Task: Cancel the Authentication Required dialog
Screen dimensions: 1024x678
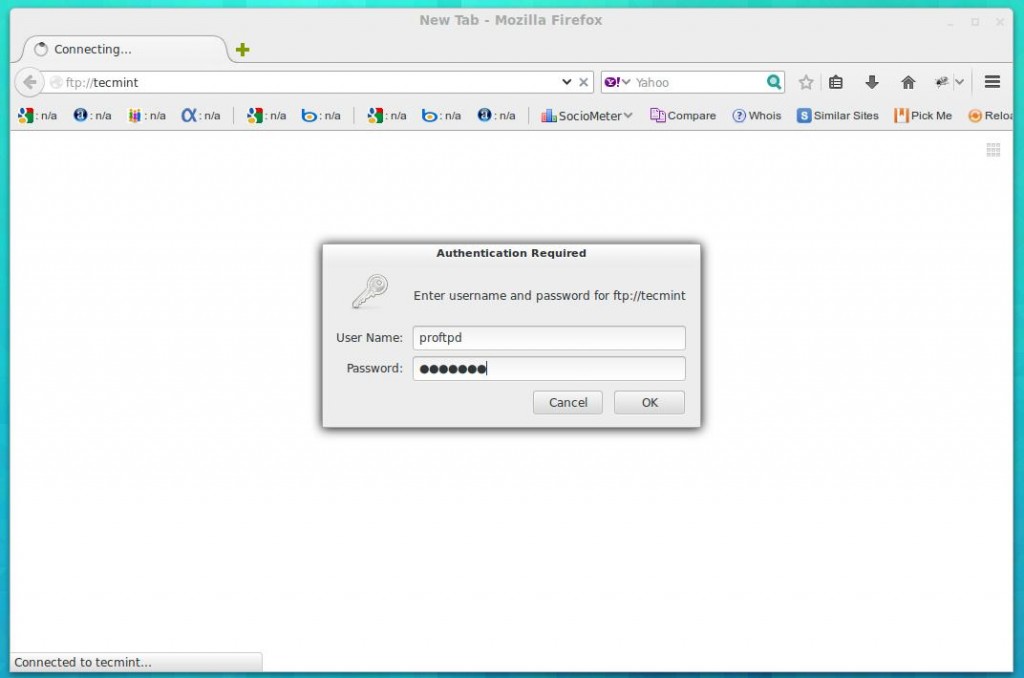Action: click(x=567, y=402)
